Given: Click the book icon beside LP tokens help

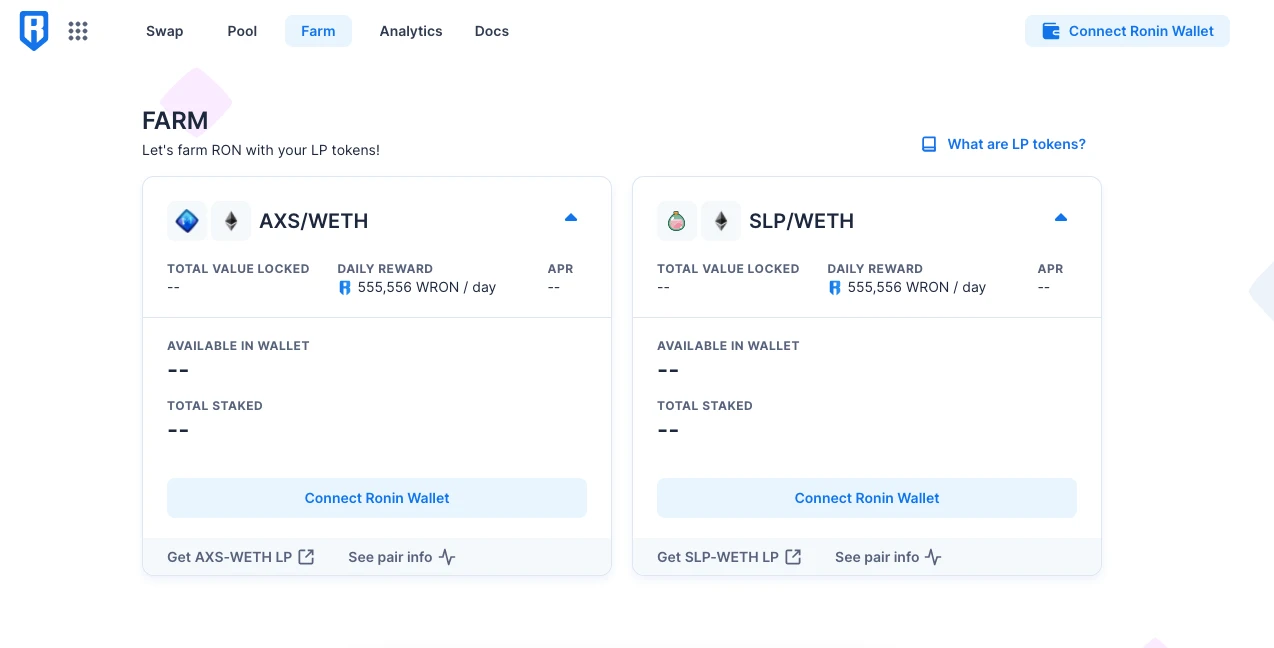Looking at the screenshot, I should pyautogui.click(x=929, y=144).
